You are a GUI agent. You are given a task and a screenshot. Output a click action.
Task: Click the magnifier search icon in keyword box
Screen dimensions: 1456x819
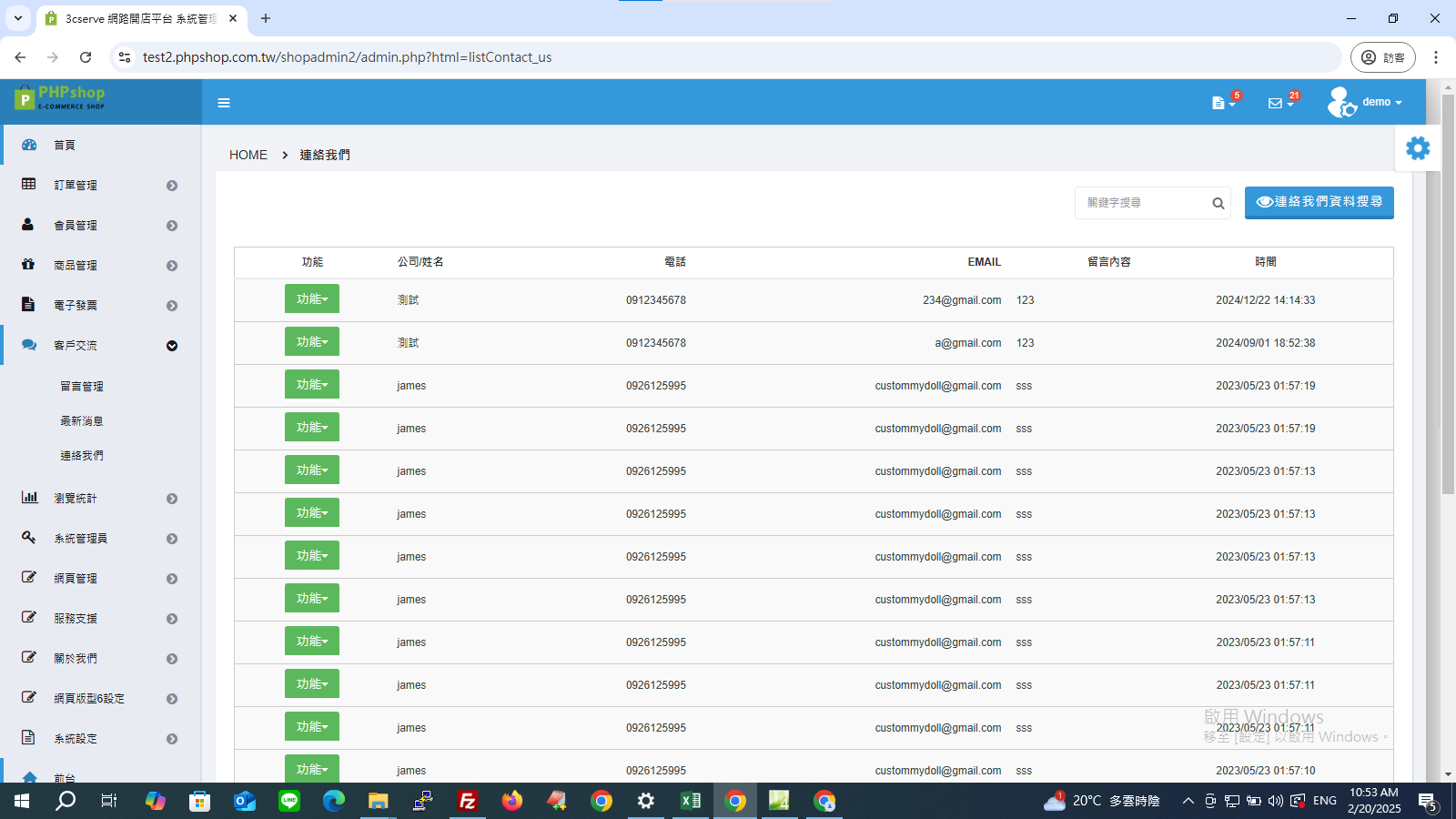click(1218, 204)
